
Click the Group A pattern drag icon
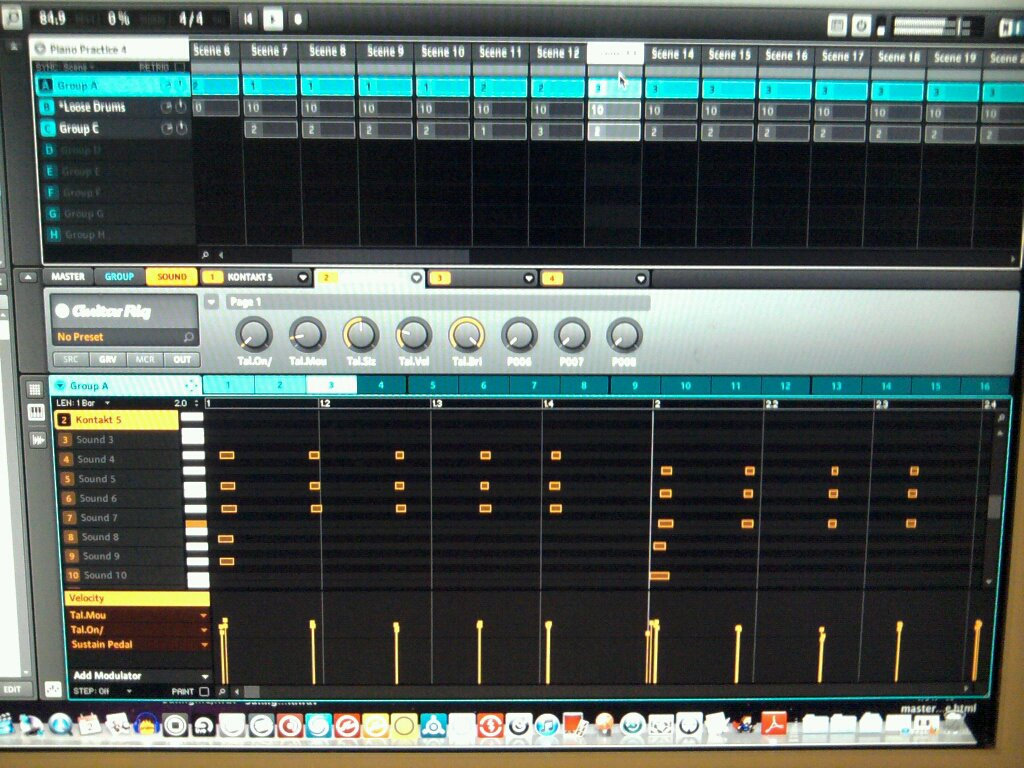point(190,386)
